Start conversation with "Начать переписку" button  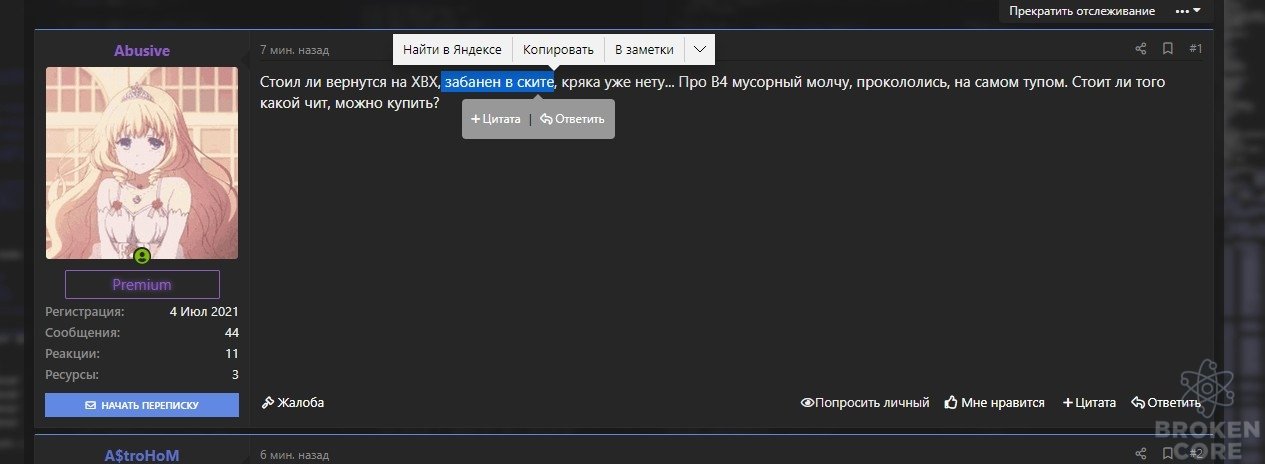coord(142,405)
